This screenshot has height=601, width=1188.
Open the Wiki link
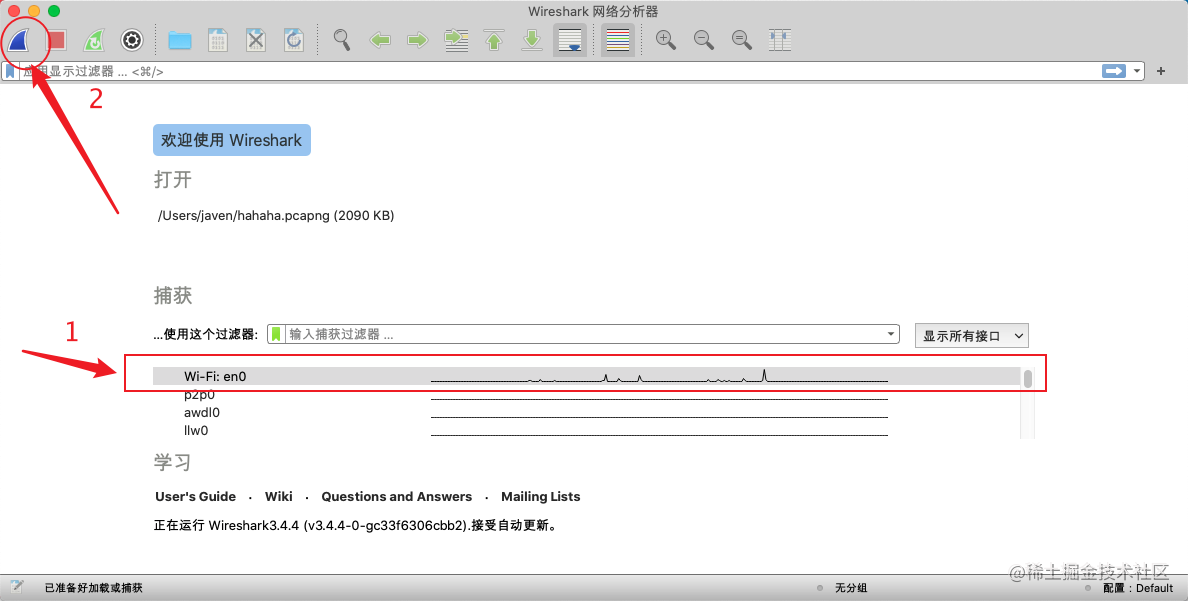click(279, 496)
